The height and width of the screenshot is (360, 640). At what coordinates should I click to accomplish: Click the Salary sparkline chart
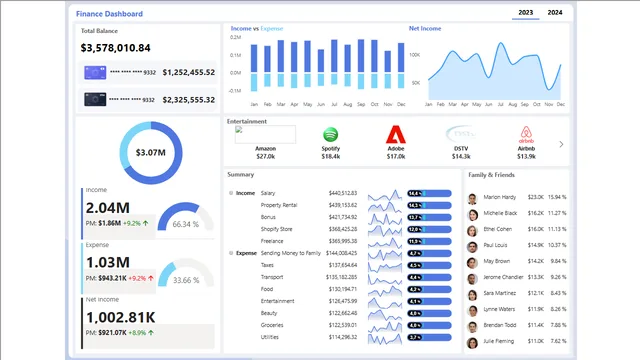point(385,194)
